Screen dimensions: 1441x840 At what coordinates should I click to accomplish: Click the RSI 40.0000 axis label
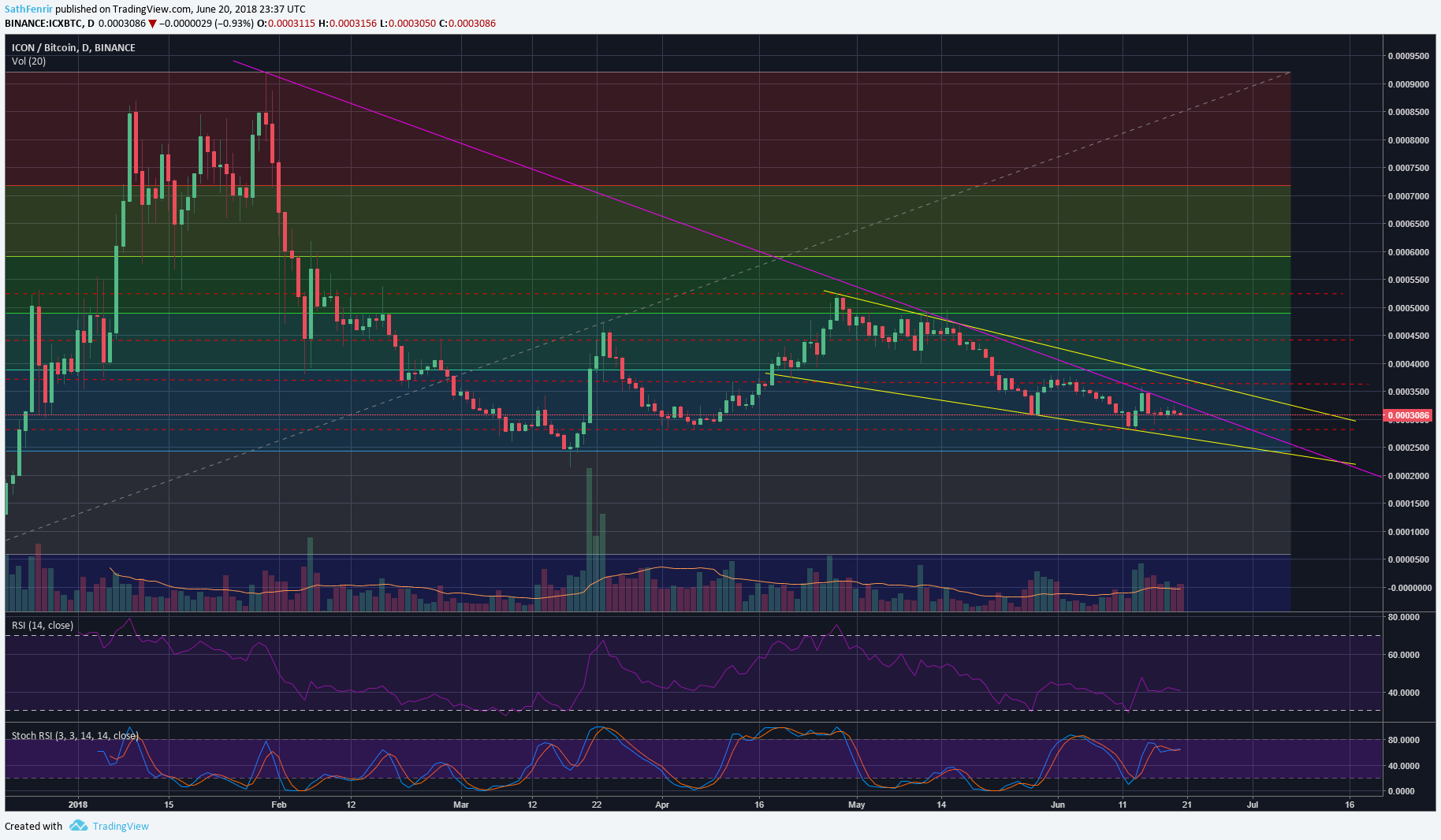[1403, 693]
